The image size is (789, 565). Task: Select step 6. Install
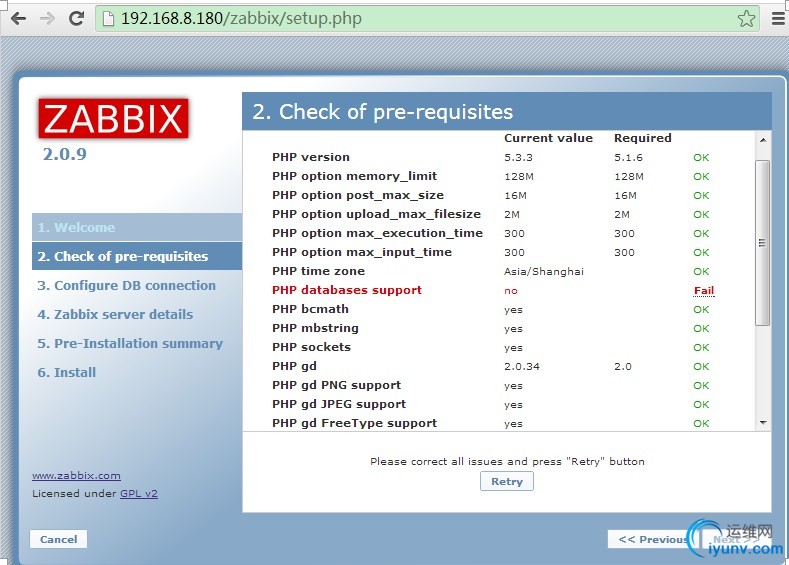(x=66, y=372)
